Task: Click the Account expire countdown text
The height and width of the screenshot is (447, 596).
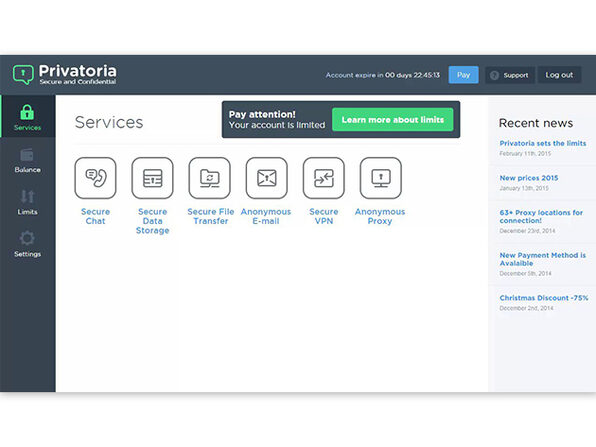Action: 382,75
